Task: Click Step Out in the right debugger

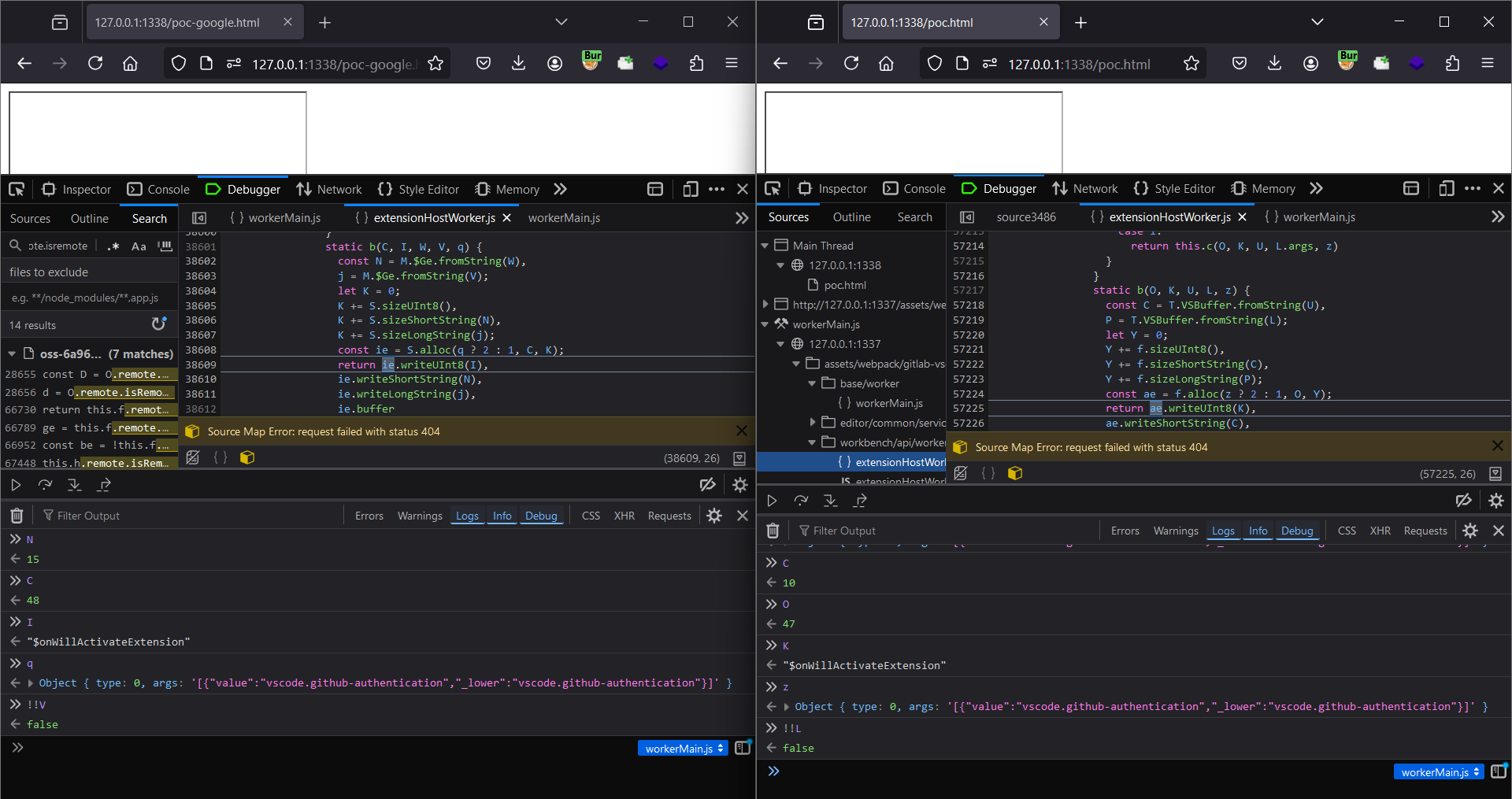Action: point(860,501)
